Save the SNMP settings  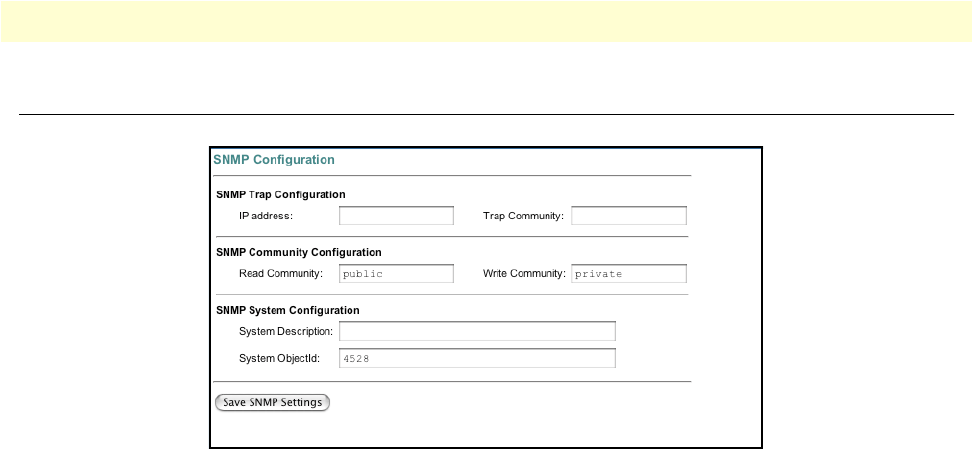[x=272, y=402]
